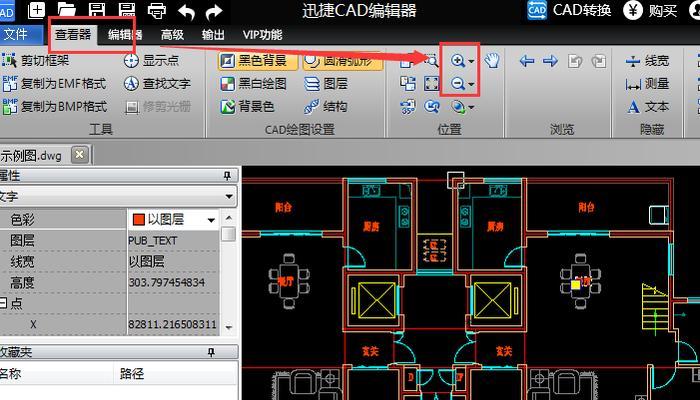Click properties scrollbar up arrow
700x400 pixels.
229,218
